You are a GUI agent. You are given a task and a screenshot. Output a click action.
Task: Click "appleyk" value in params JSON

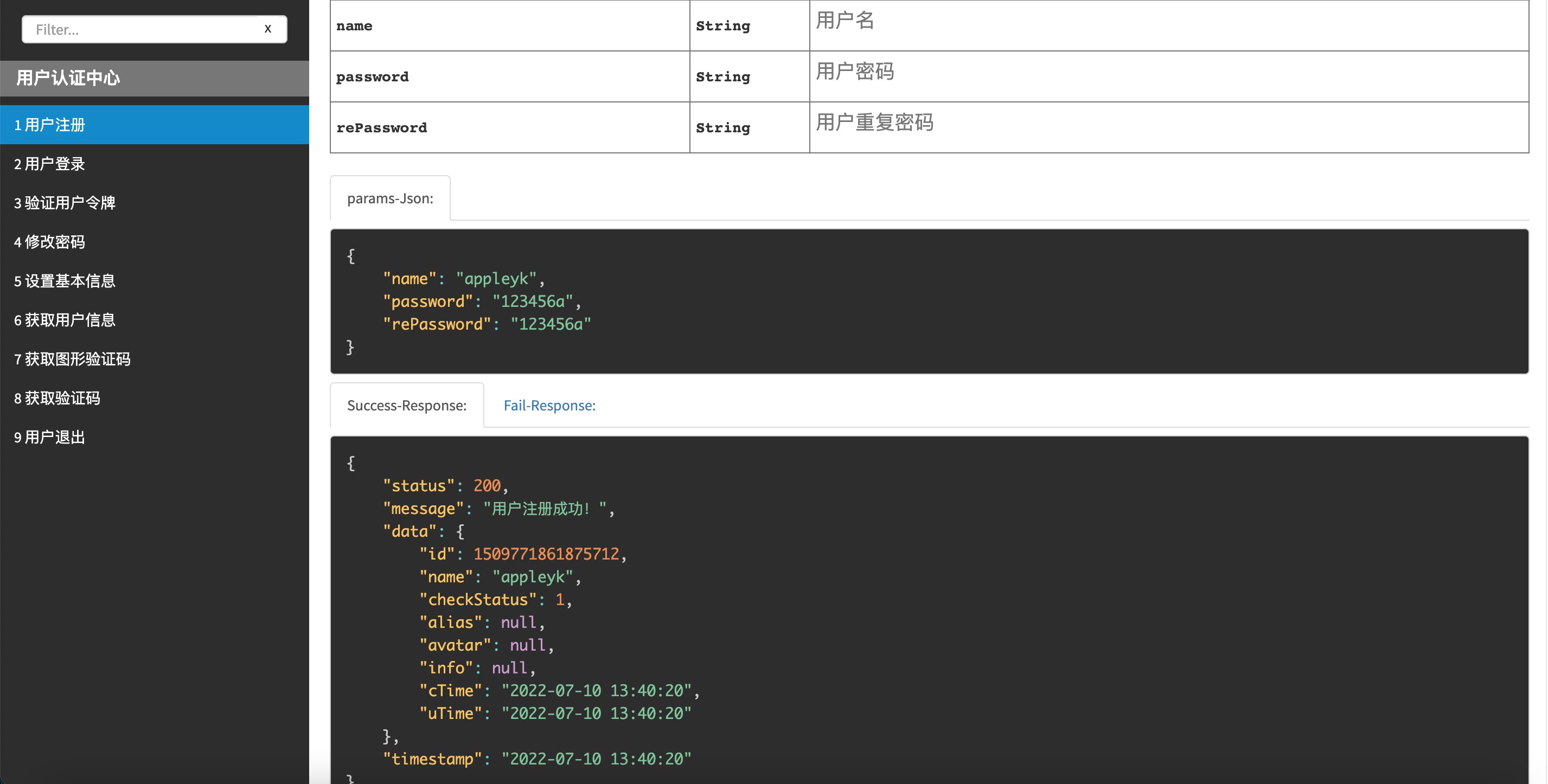click(x=496, y=279)
